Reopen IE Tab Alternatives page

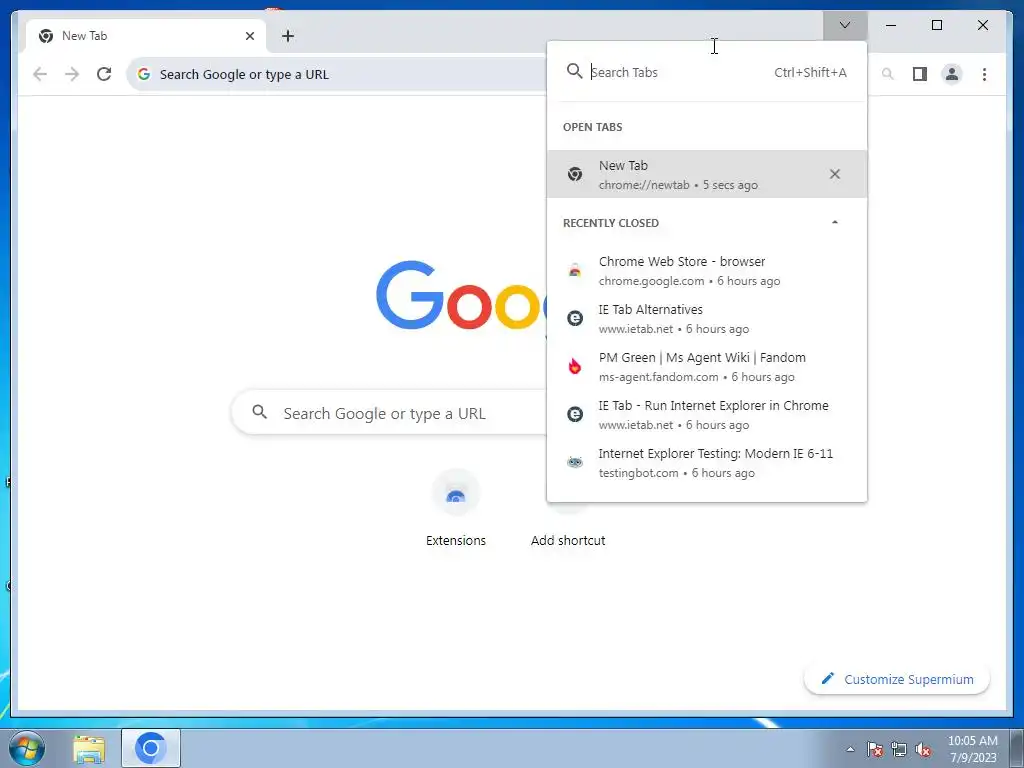[x=707, y=319]
